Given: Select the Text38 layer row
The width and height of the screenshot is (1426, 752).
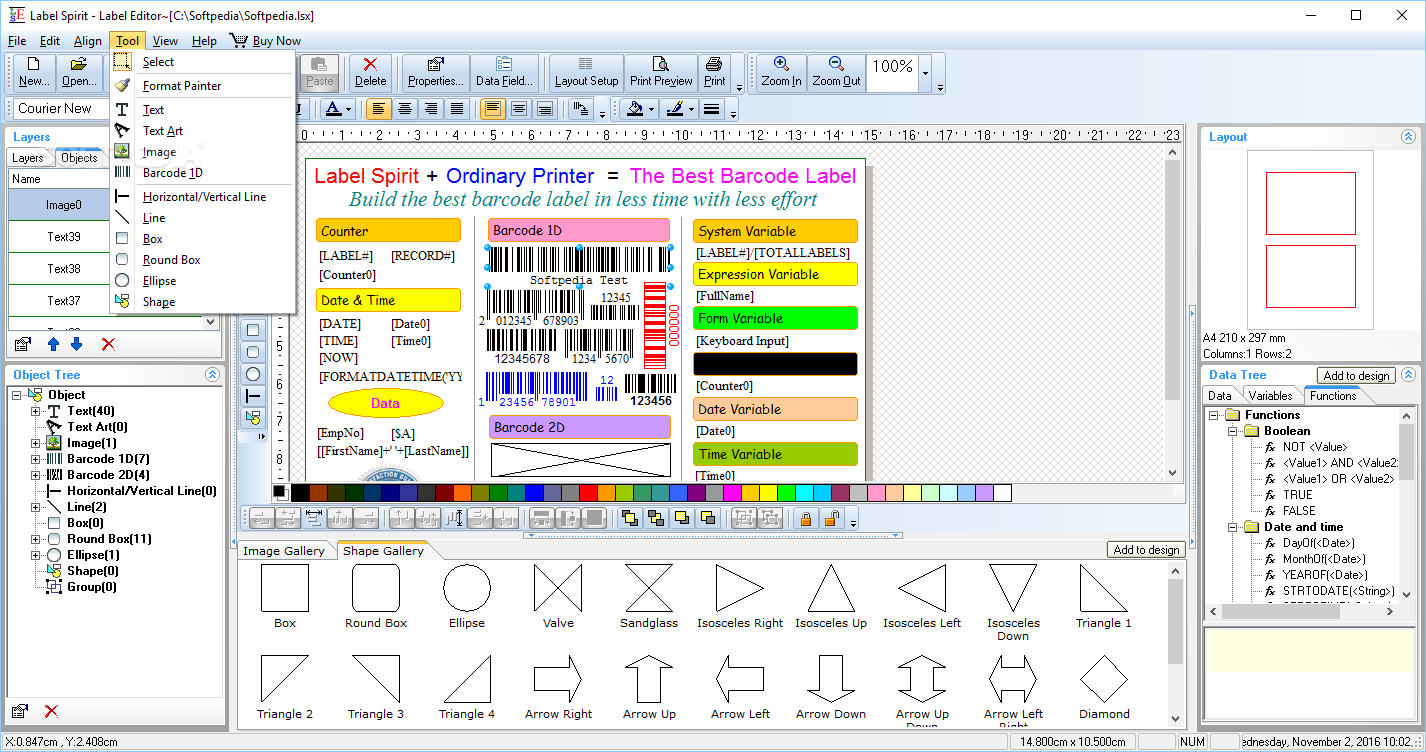Looking at the screenshot, I should tap(64, 269).
